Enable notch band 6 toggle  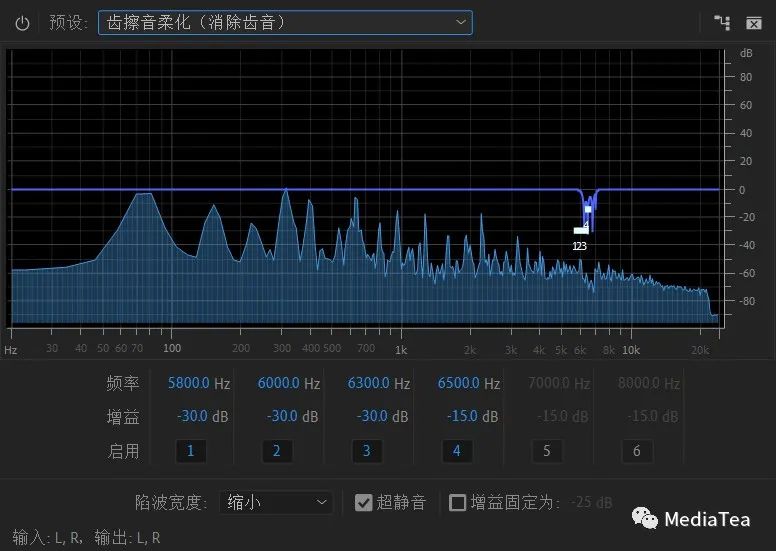(637, 451)
